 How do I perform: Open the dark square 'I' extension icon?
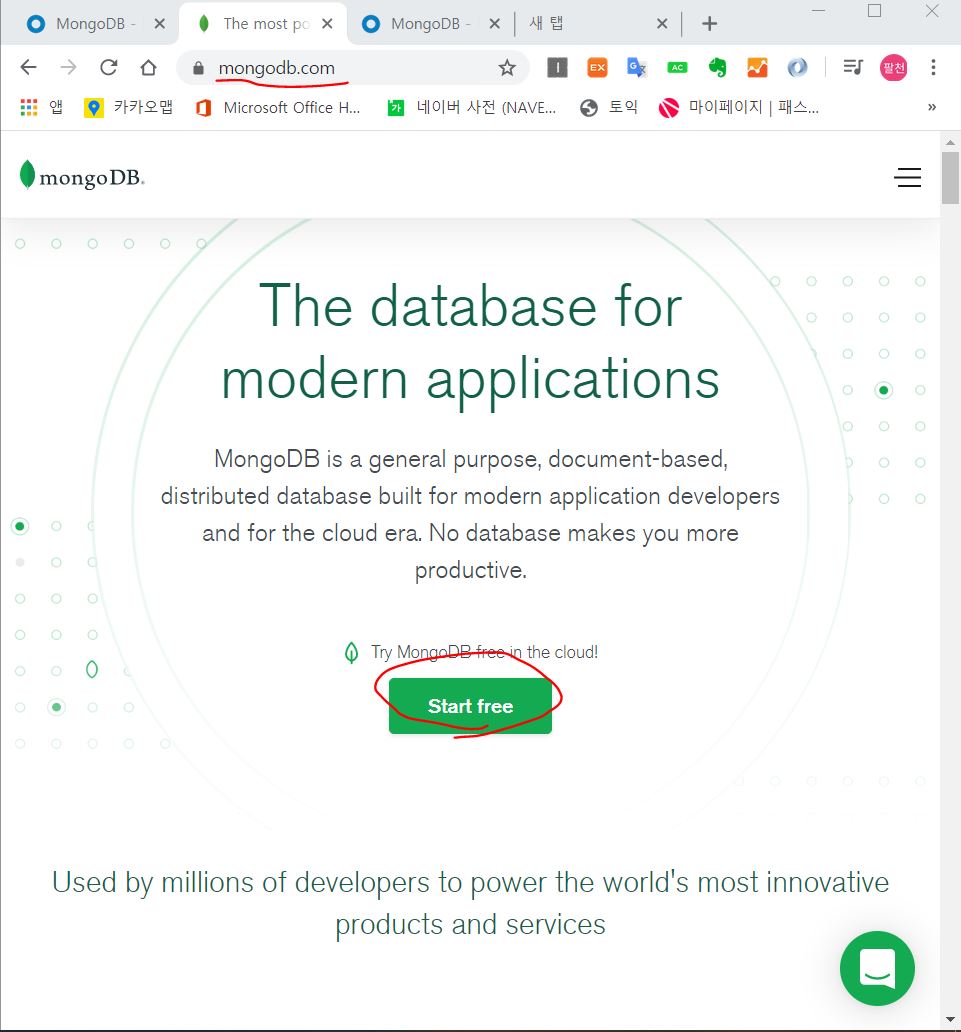click(x=557, y=67)
